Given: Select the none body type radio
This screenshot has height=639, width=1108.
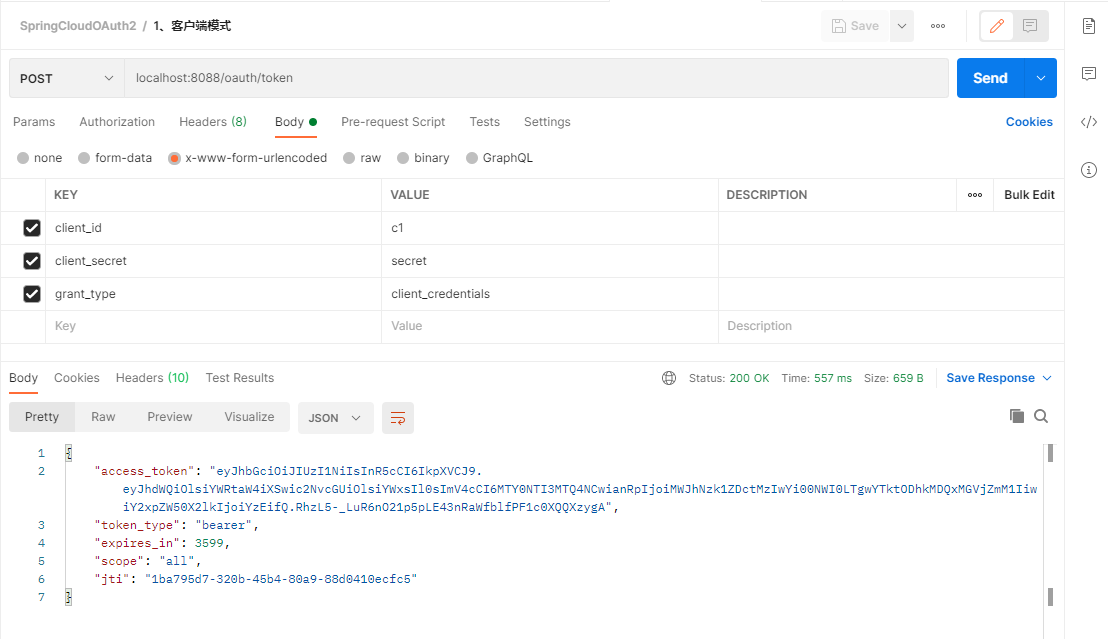Looking at the screenshot, I should point(23,158).
